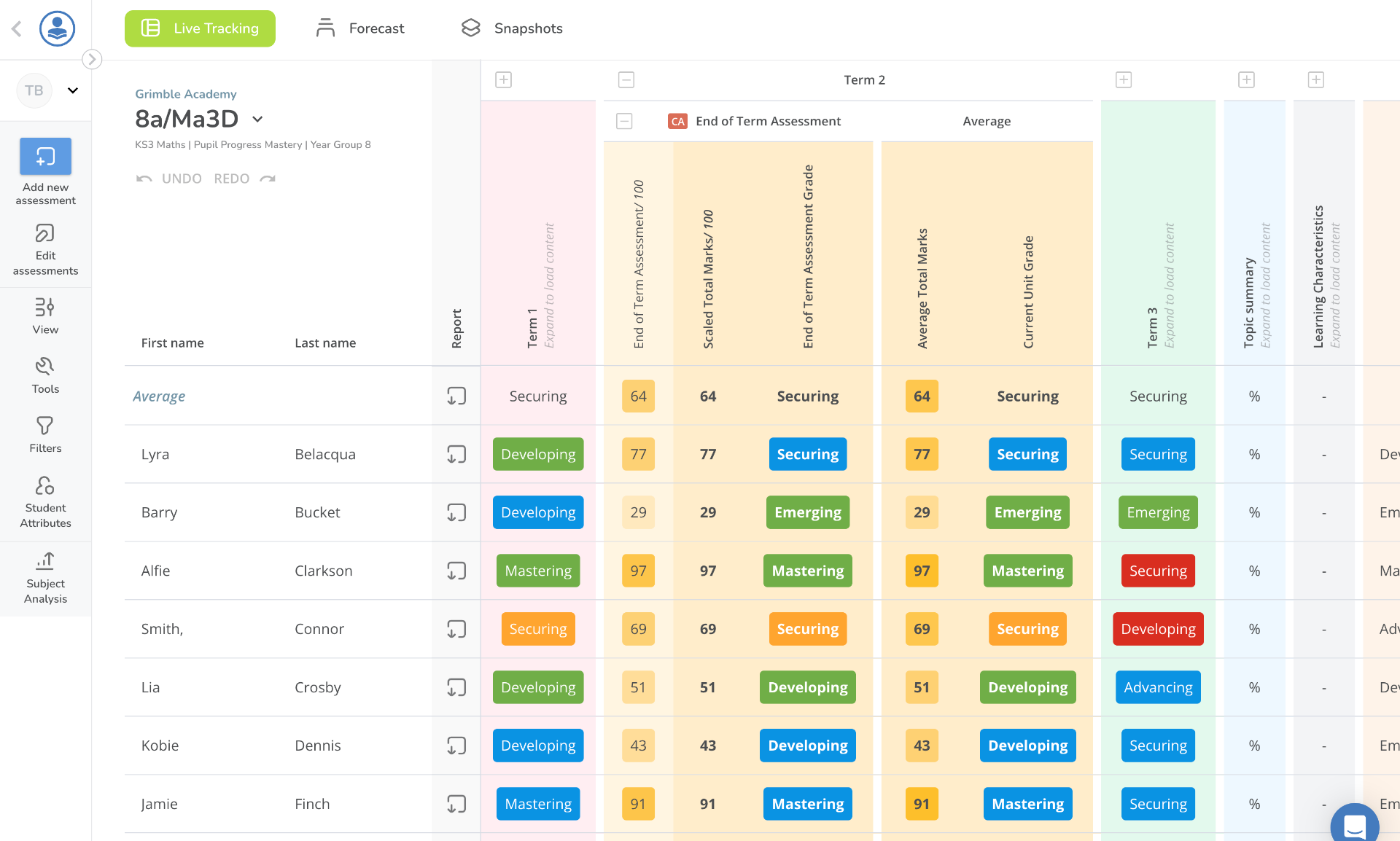Open the 8a/Ma3D class selector dropdown

[x=257, y=119]
